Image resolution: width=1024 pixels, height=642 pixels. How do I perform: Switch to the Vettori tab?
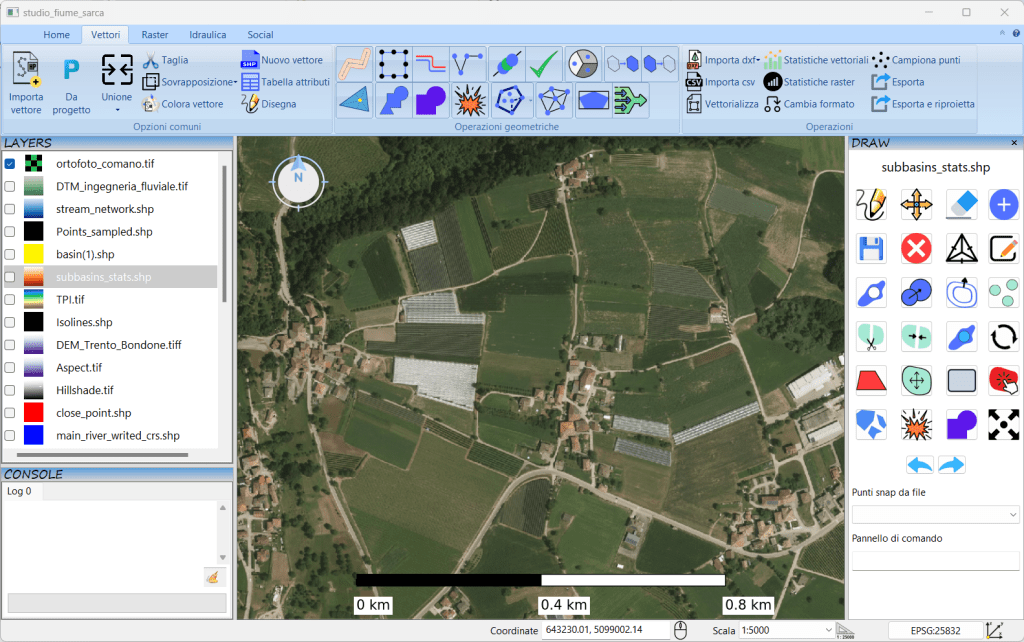105,35
